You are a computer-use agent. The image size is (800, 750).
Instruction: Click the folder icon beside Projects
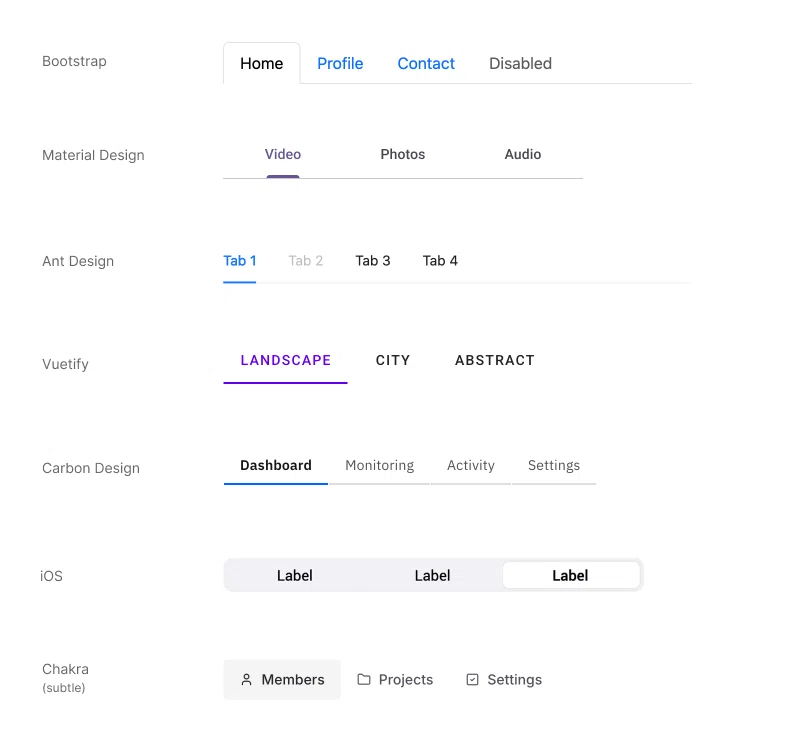(364, 680)
